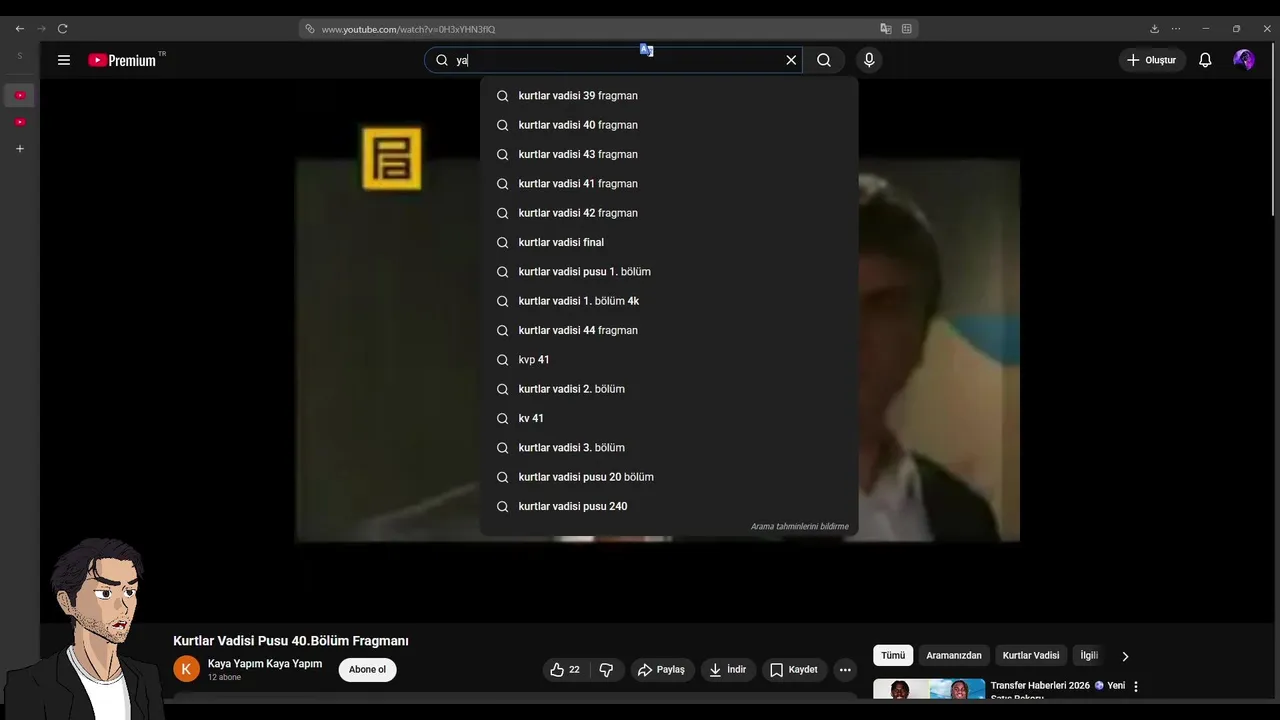Open Transfer Haberleri 2026 video thumbnail

[x=929, y=689]
